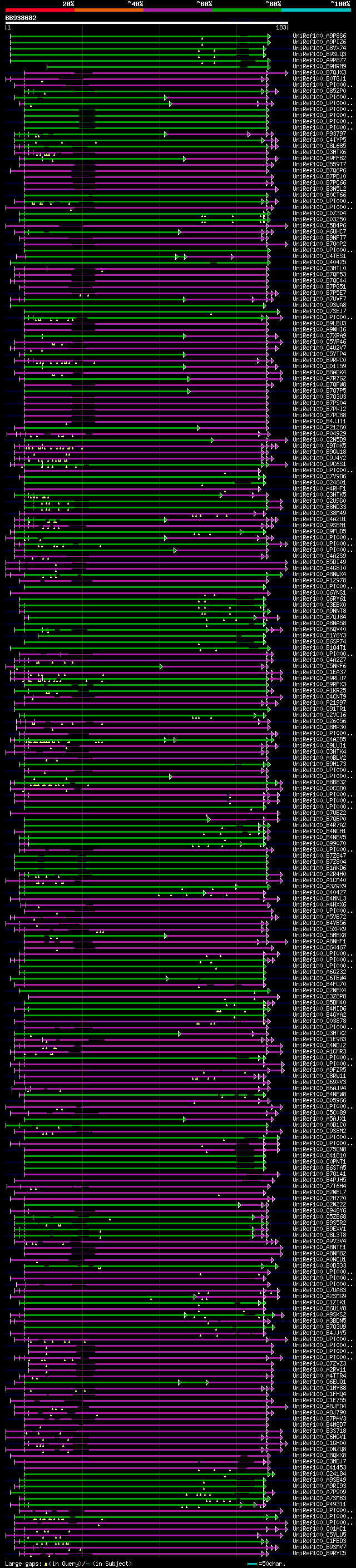This screenshot has width=356, height=1568.
Task: Open hit UniRef100_B9SLQ3
Action: tap(319, 54)
